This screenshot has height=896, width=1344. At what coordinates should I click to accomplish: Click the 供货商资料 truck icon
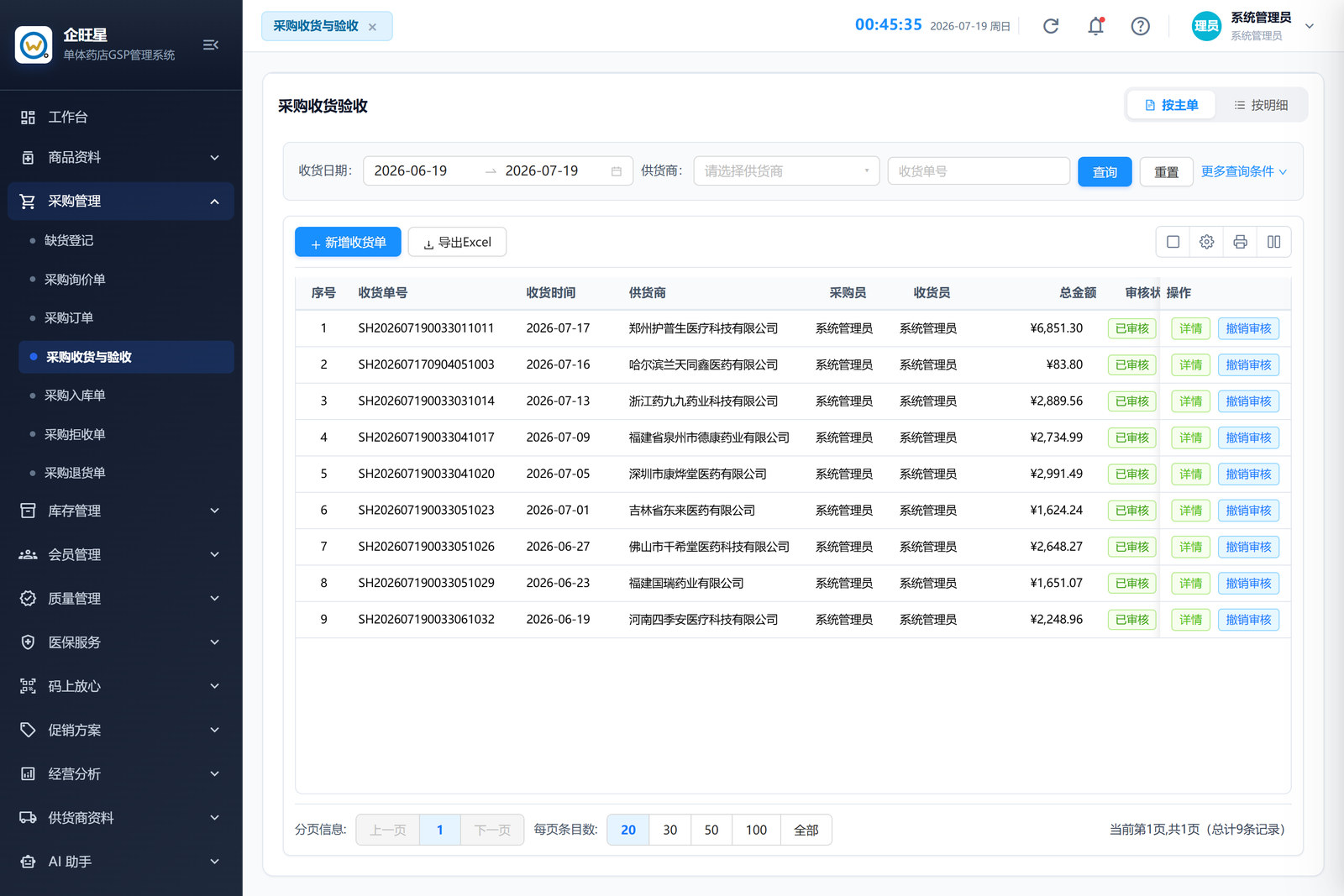tap(28, 818)
